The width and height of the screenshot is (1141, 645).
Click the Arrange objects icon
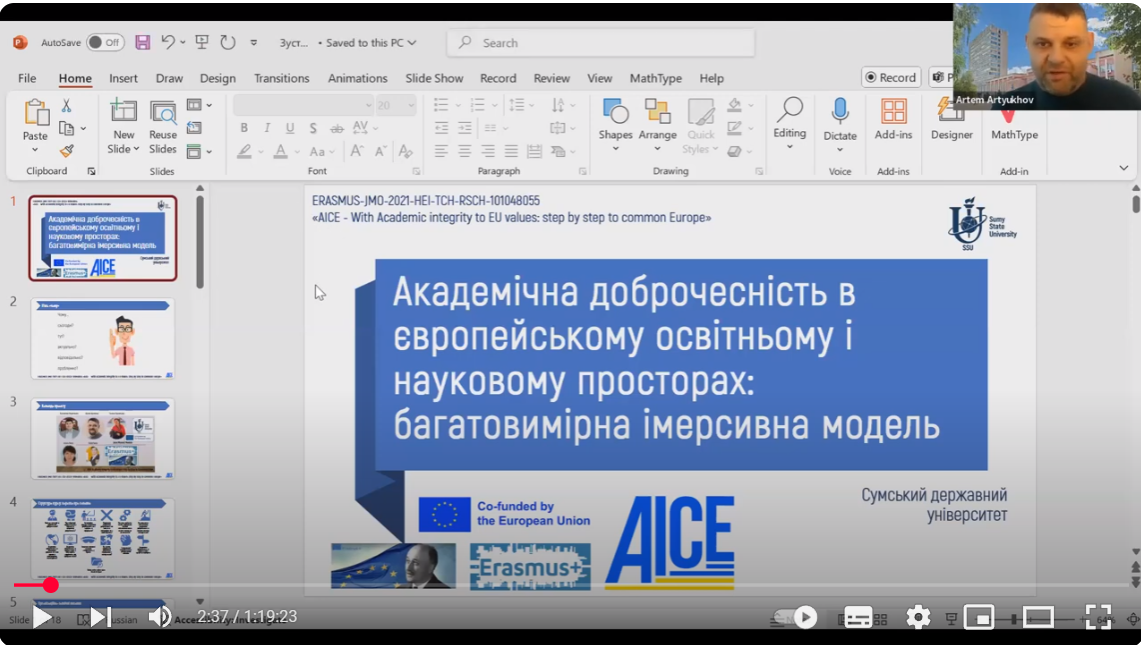coord(657,111)
